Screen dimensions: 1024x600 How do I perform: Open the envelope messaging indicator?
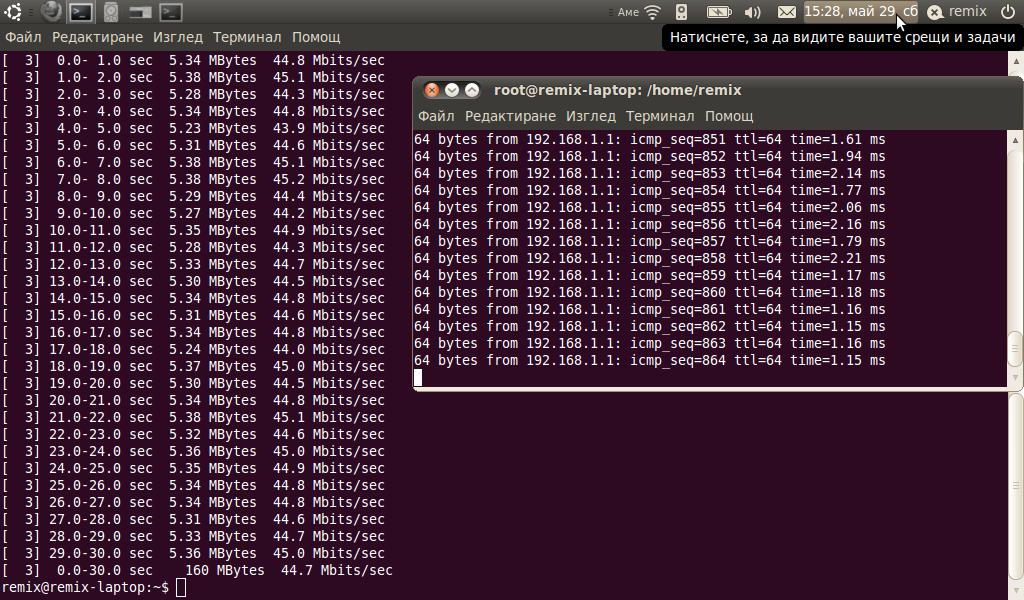click(787, 12)
